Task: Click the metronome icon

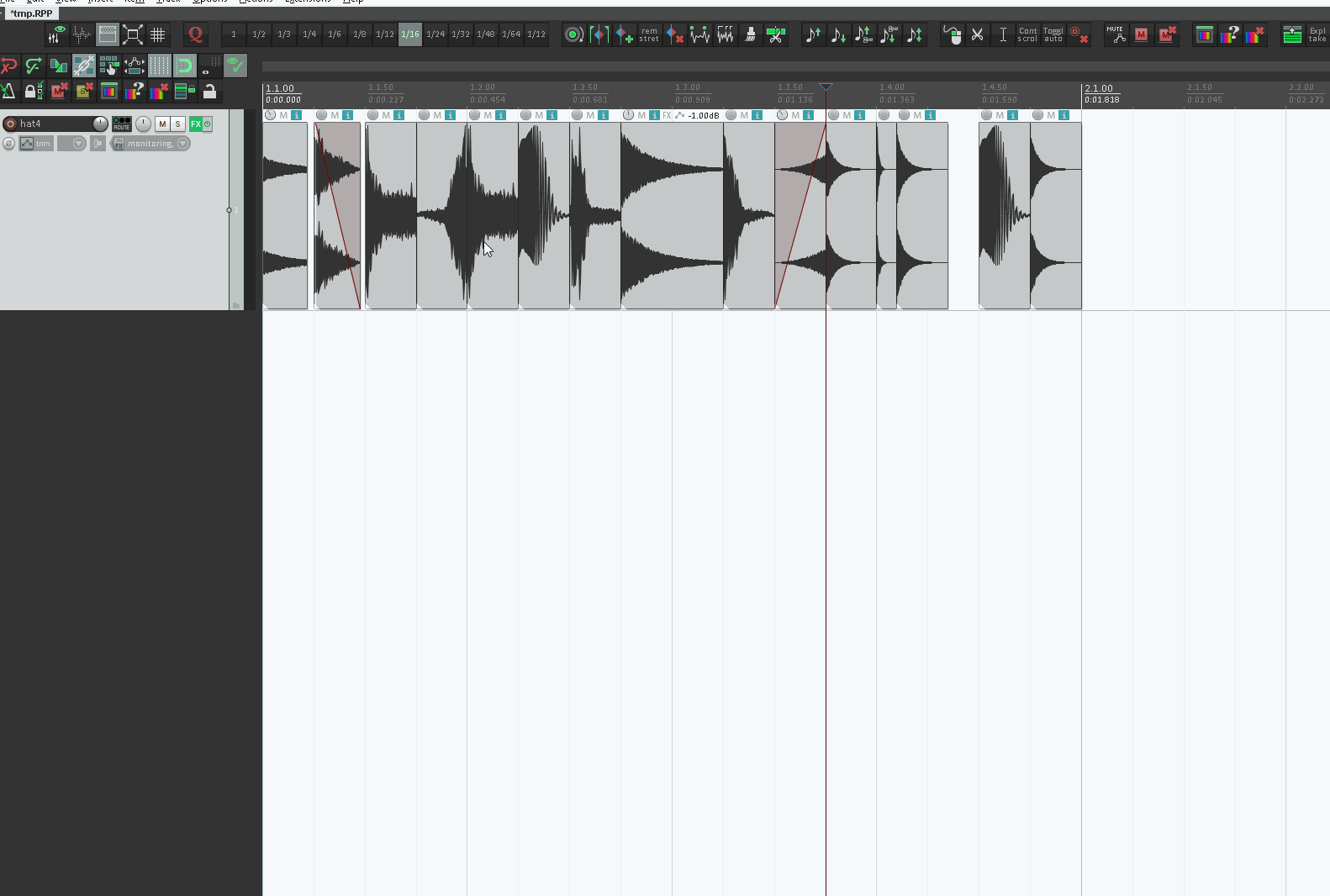Action: [x=8, y=91]
